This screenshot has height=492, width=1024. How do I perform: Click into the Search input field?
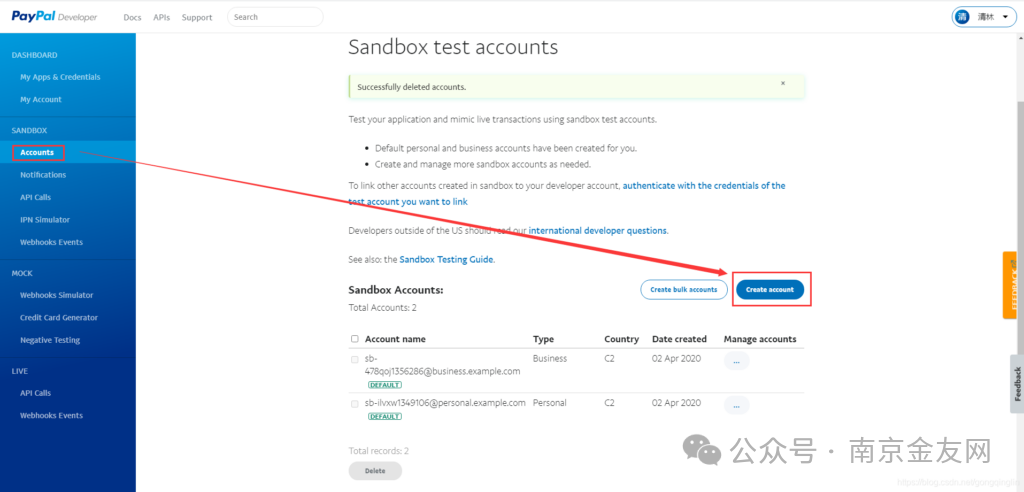275,17
